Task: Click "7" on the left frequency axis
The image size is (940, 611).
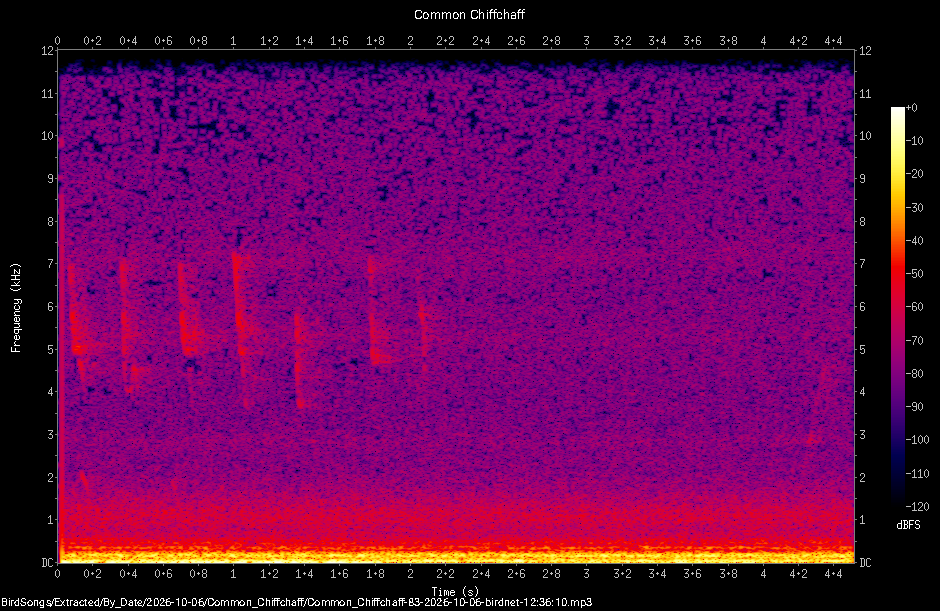Action: 50,264
